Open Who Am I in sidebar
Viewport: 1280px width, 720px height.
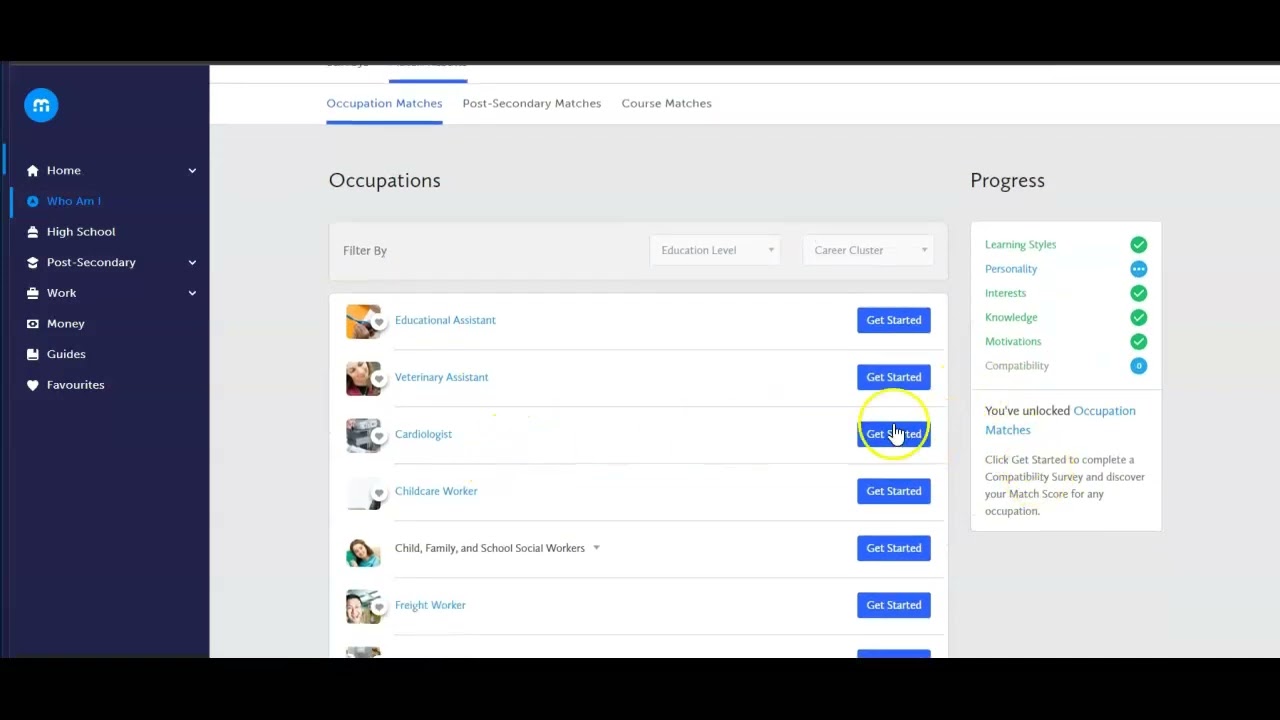pyautogui.click(x=74, y=201)
